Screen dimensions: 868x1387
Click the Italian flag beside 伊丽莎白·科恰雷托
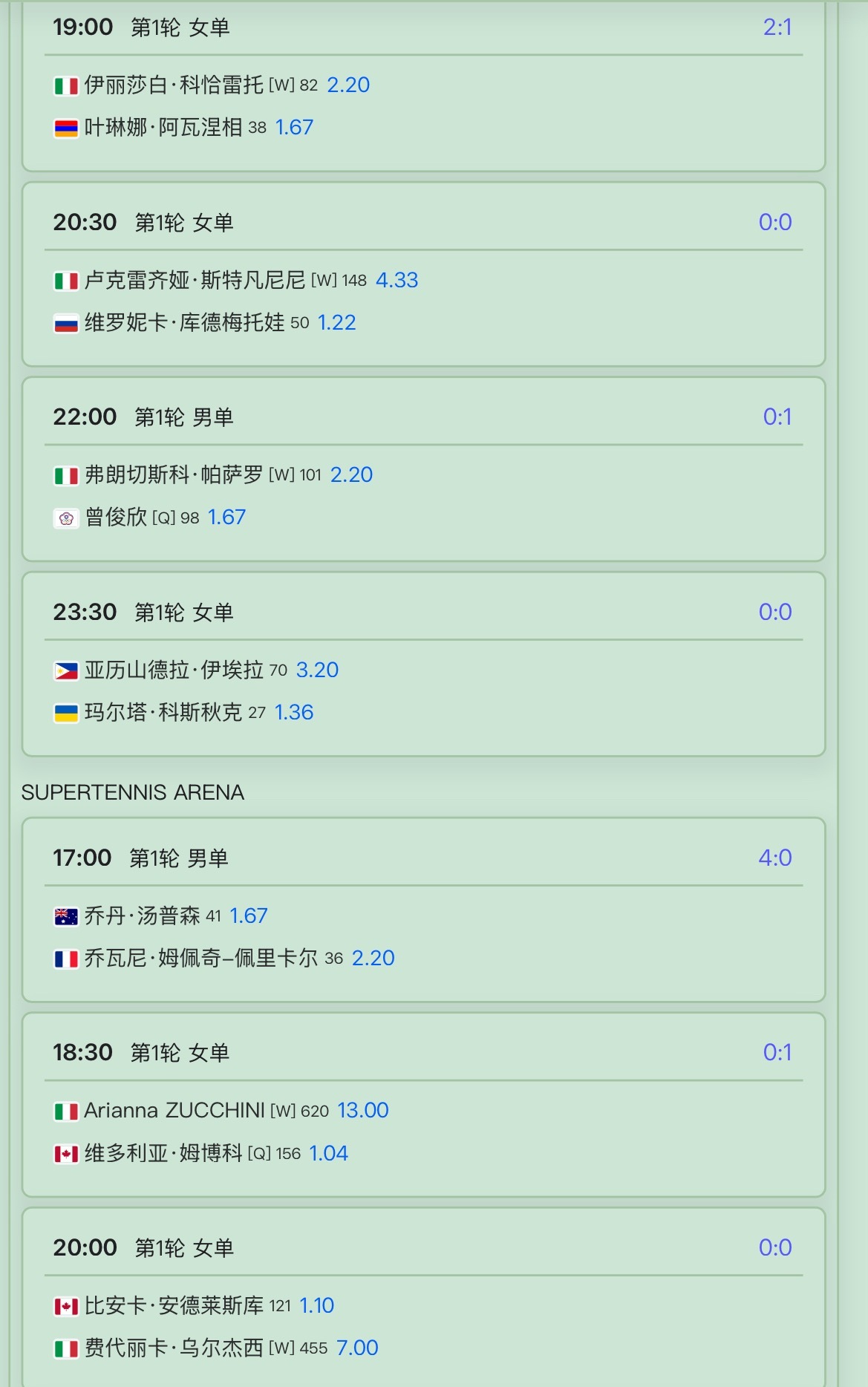coord(66,86)
